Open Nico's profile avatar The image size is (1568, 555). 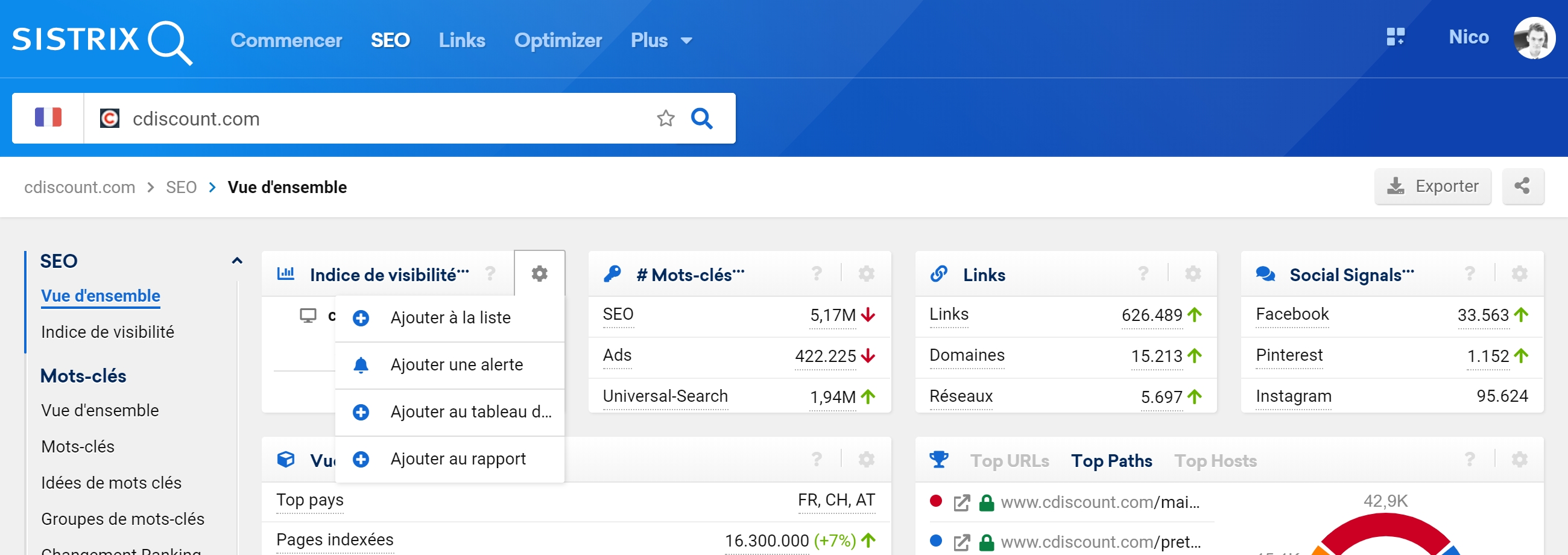coord(1534,38)
